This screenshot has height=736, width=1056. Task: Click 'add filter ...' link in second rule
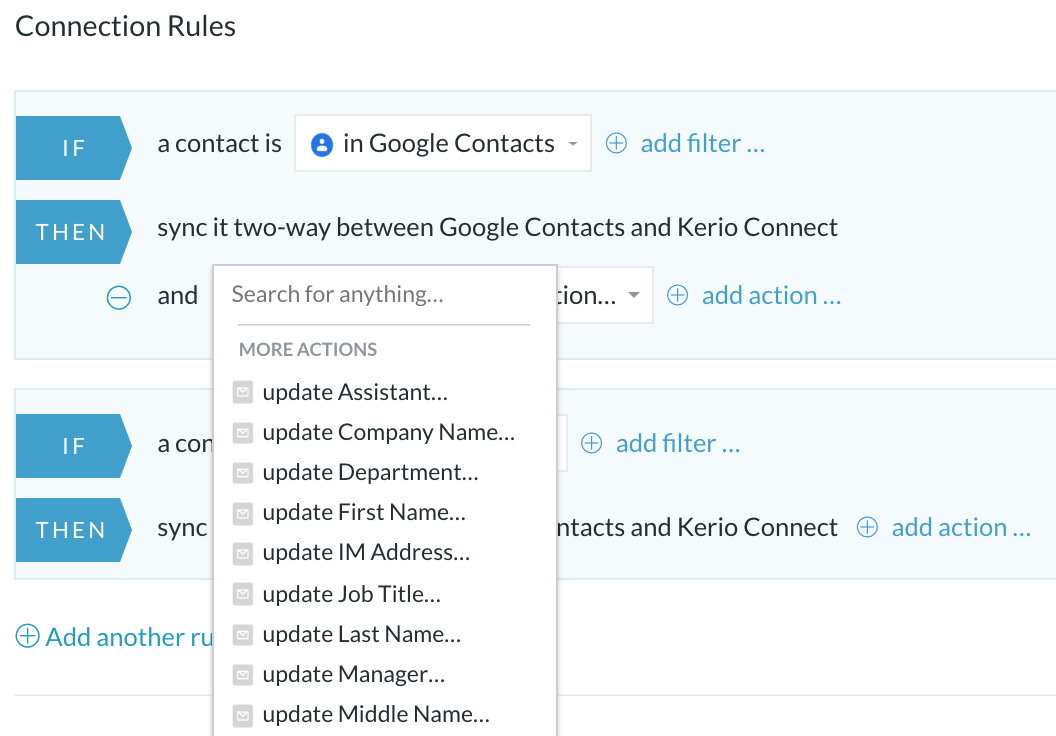(x=678, y=444)
